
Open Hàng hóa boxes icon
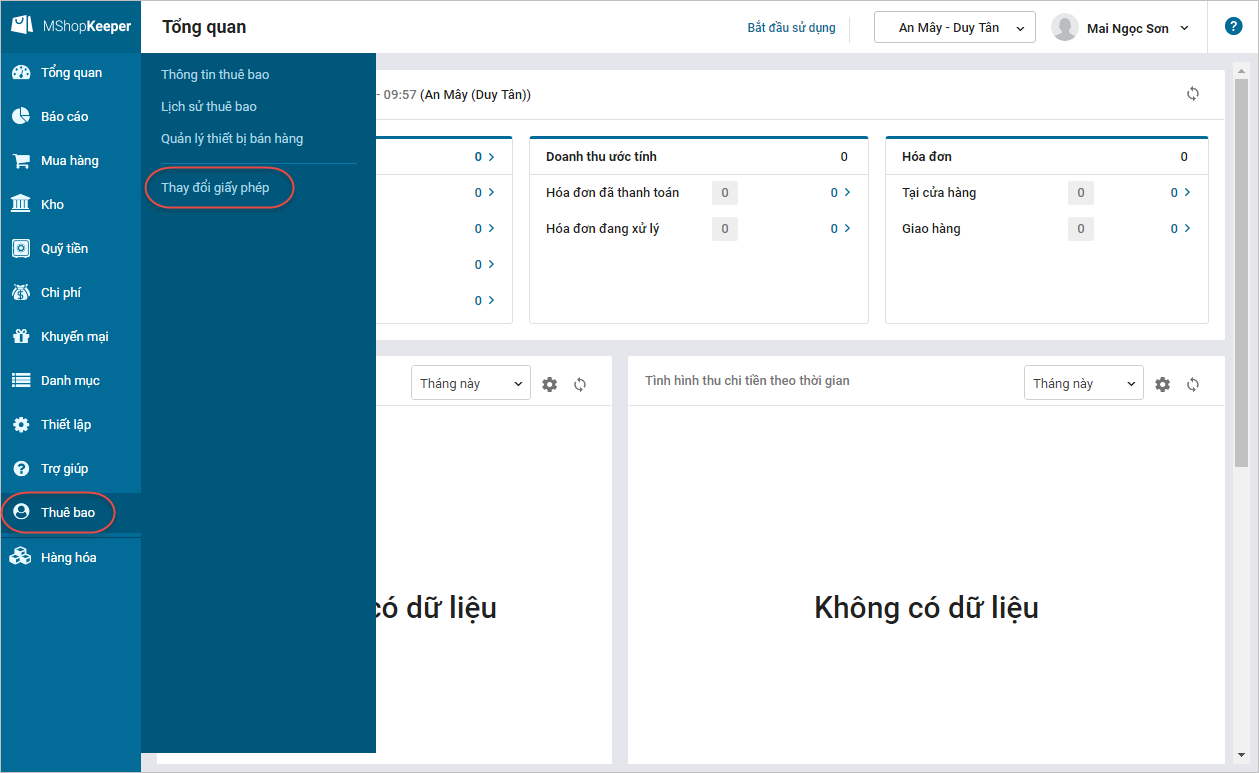(21, 558)
